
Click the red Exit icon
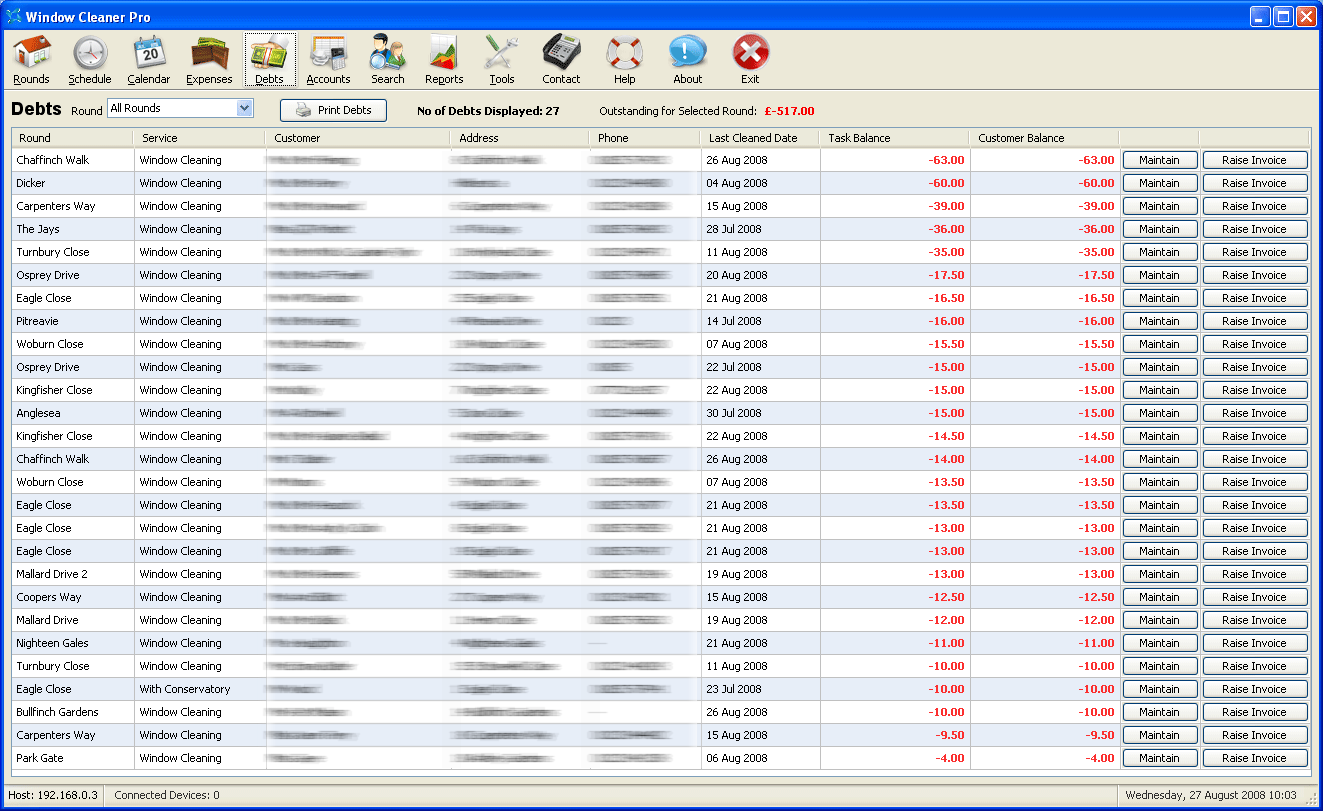point(750,52)
